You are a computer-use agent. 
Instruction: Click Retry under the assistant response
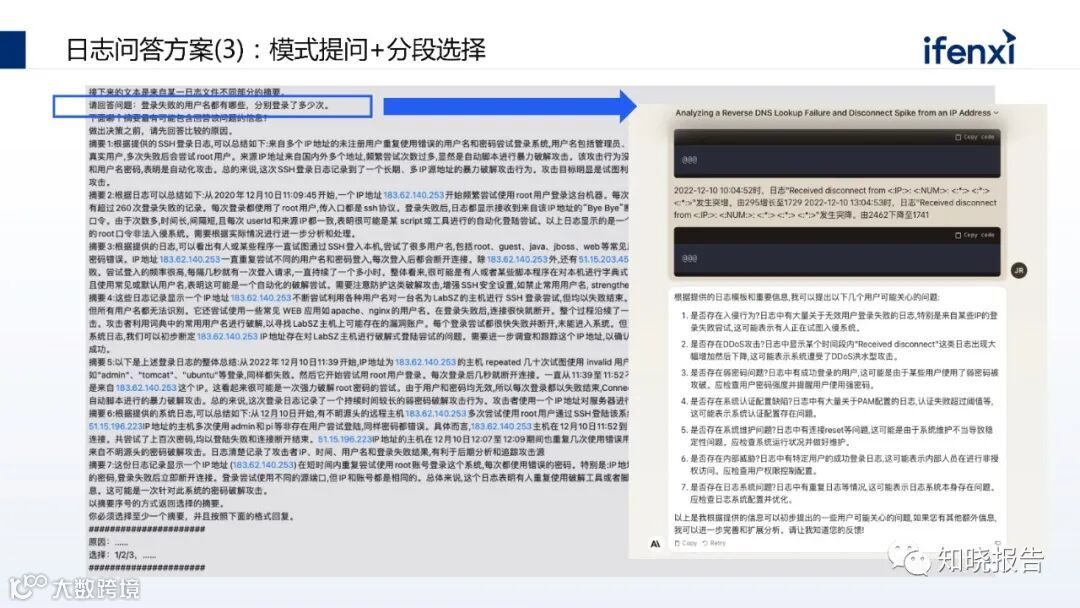point(714,543)
